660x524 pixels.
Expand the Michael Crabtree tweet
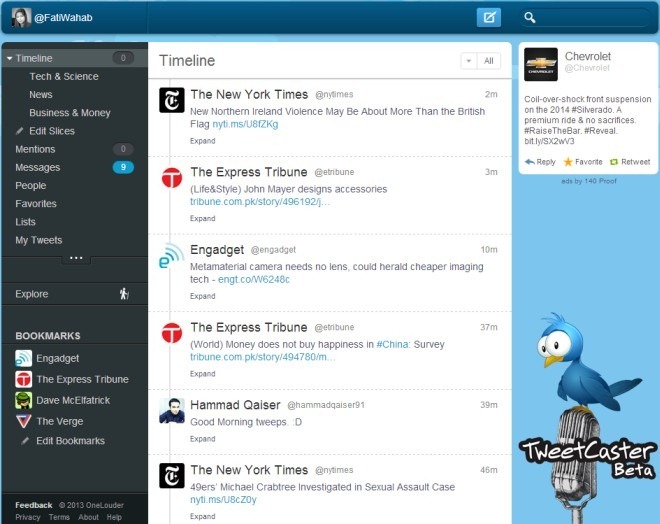click(x=202, y=516)
